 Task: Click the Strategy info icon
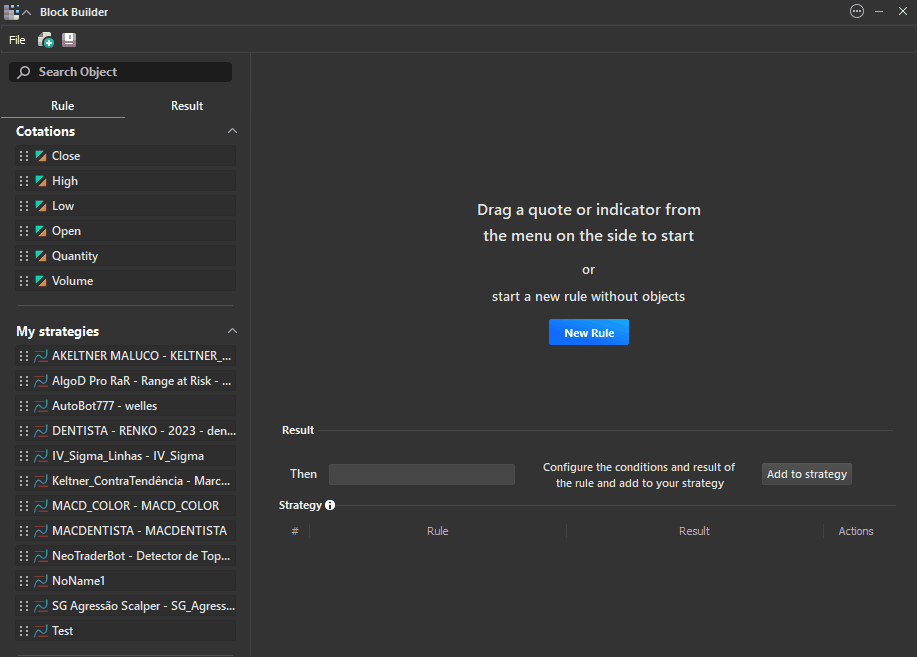point(330,505)
